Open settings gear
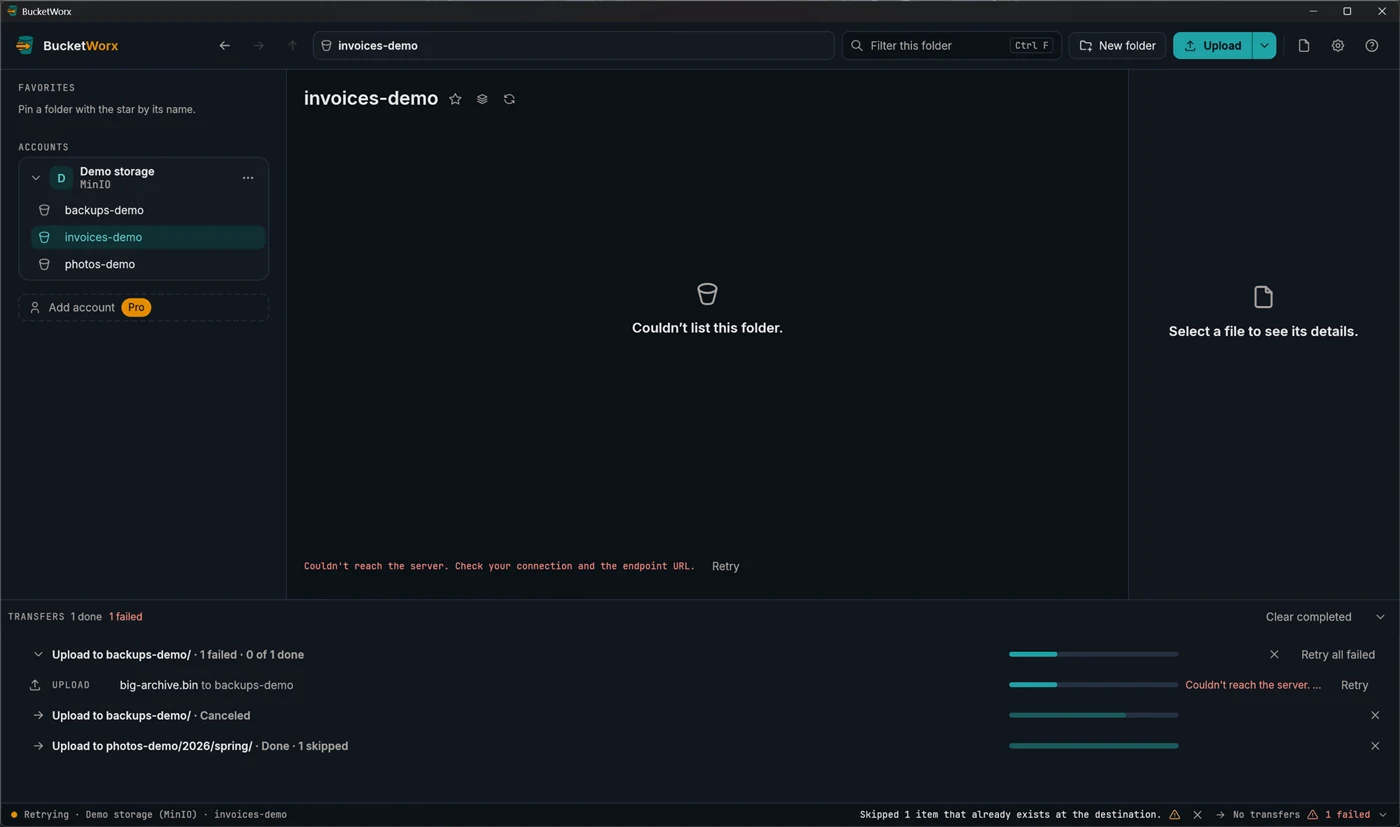The height and width of the screenshot is (827, 1400). pos(1338,46)
